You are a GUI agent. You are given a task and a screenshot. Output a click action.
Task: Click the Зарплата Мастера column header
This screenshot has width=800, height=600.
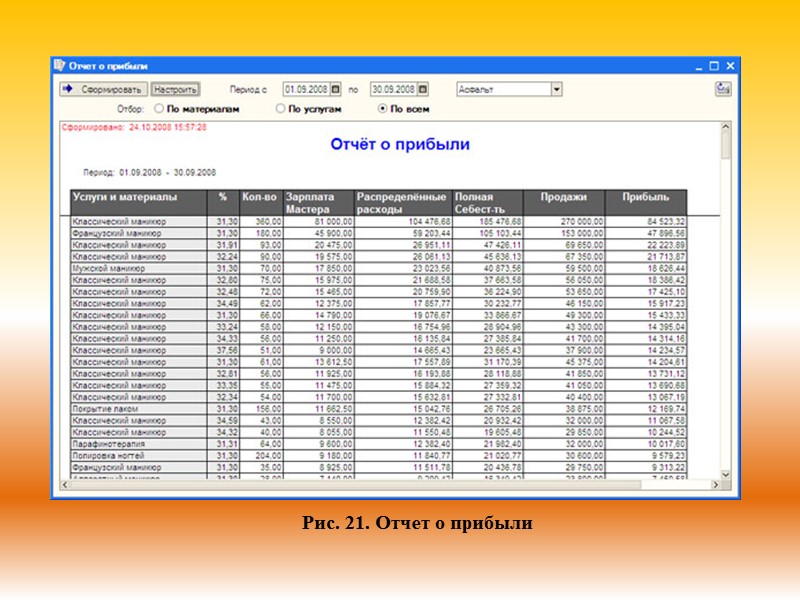pos(318,203)
